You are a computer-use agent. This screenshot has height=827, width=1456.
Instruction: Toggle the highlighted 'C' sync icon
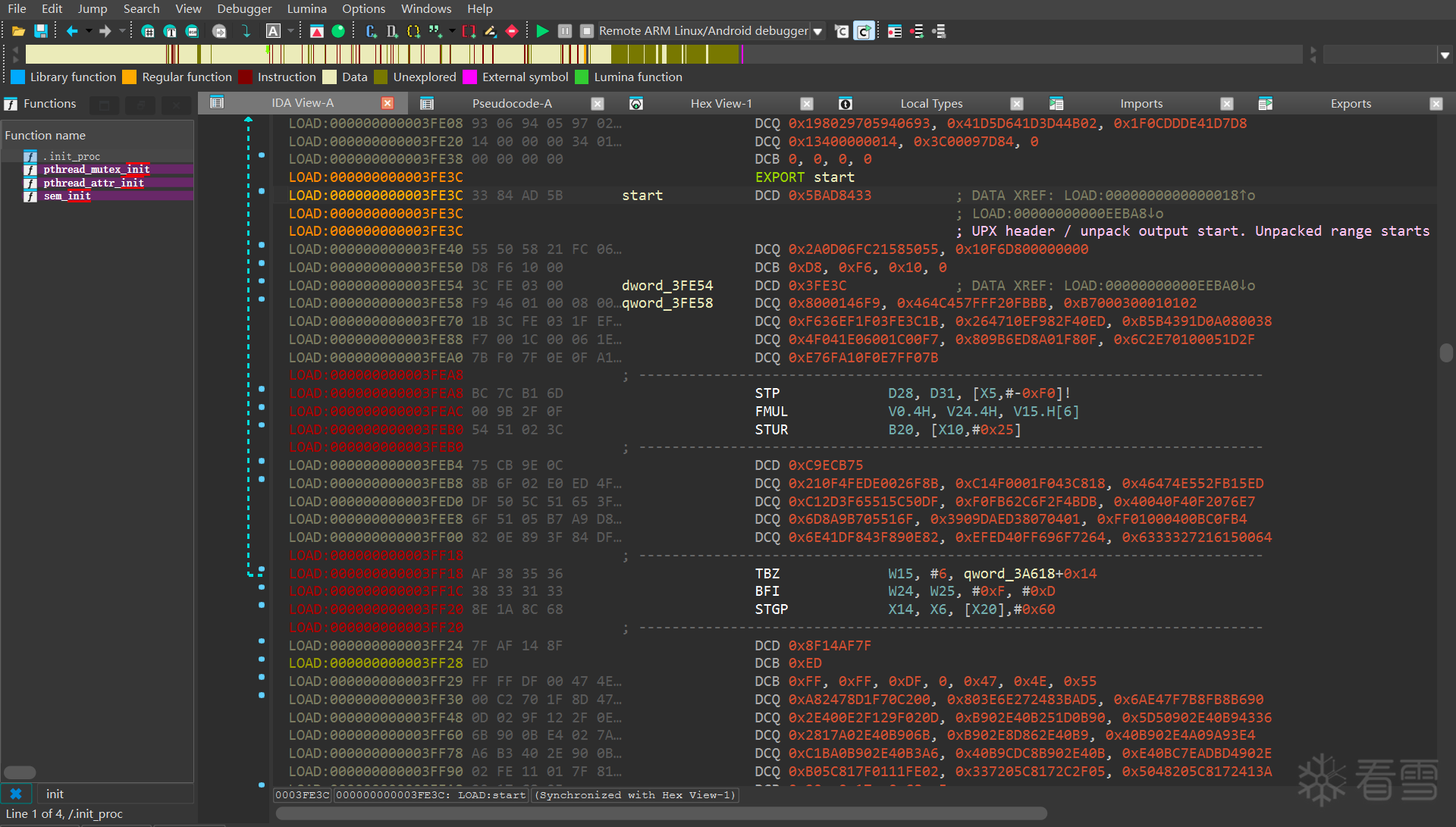[864, 31]
